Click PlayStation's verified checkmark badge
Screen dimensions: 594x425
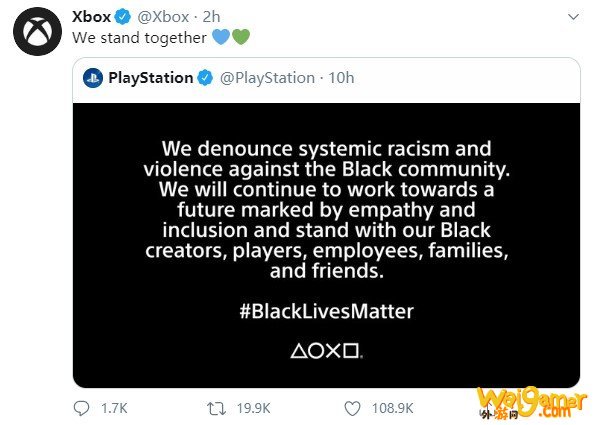[205, 78]
